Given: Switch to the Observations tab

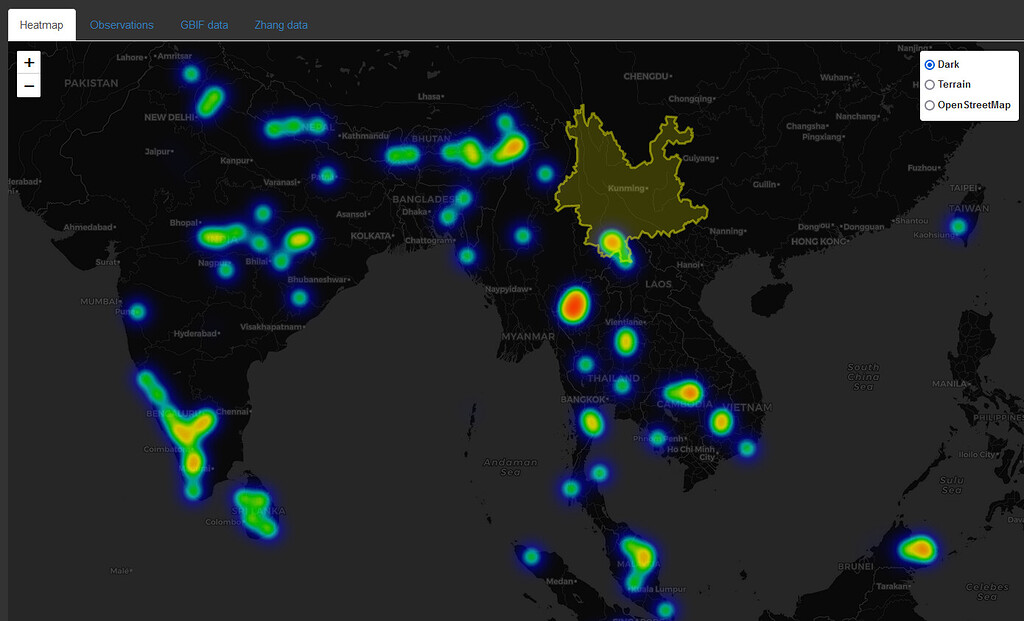Looking at the screenshot, I should click(121, 25).
